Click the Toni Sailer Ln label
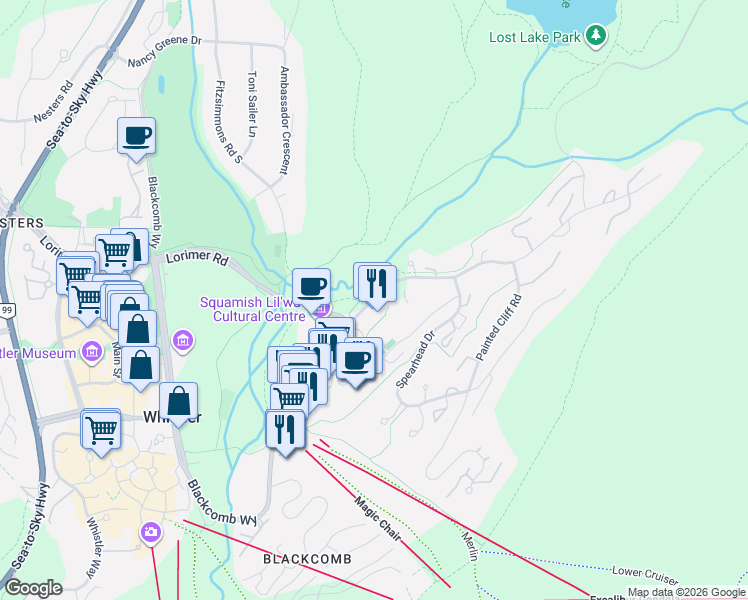This screenshot has width=748, height=600. [x=252, y=104]
